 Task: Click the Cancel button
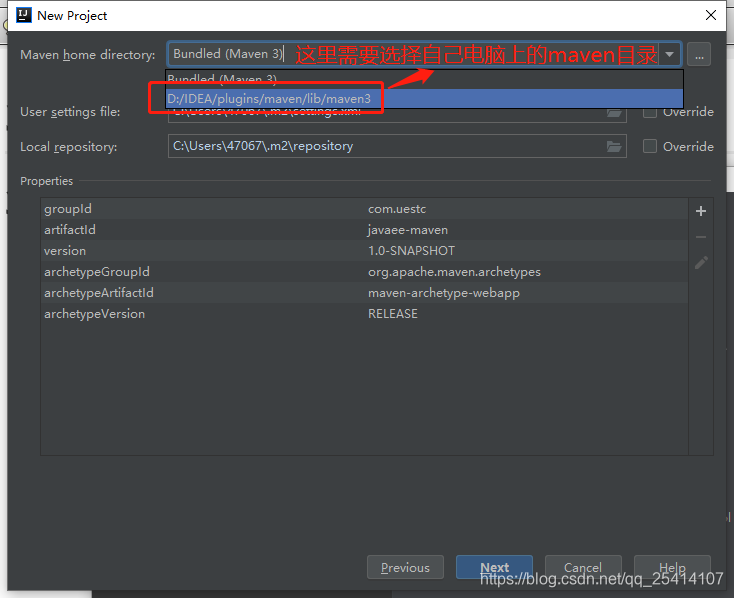pos(583,567)
